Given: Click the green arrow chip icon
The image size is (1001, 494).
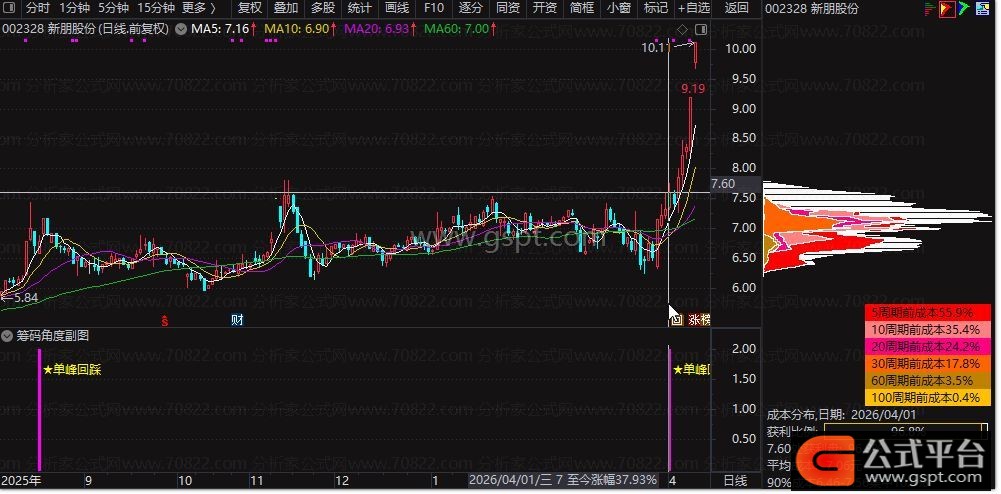Looking at the screenshot, I should click(964, 9).
